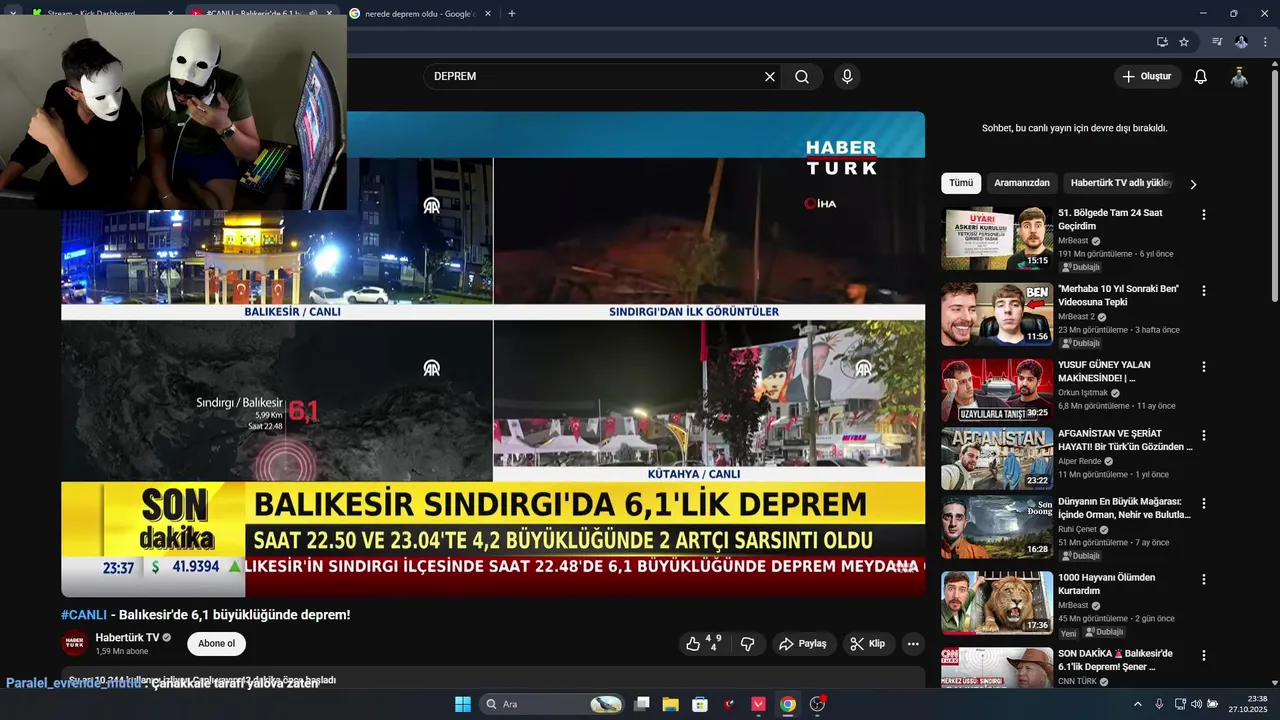Open the Chrome profile avatar
Screen dimensions: 1280x720
[1241, 42]
